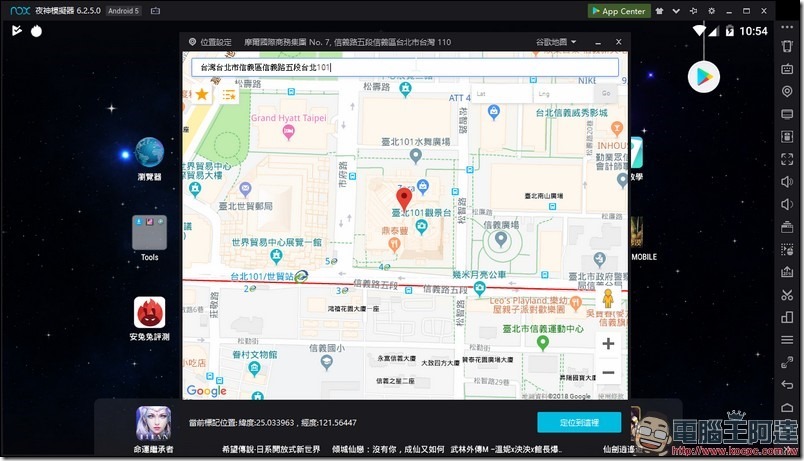Toggle fullscreen mode sidebar icon
Screen dimensions: 804x461
point(787,159)
